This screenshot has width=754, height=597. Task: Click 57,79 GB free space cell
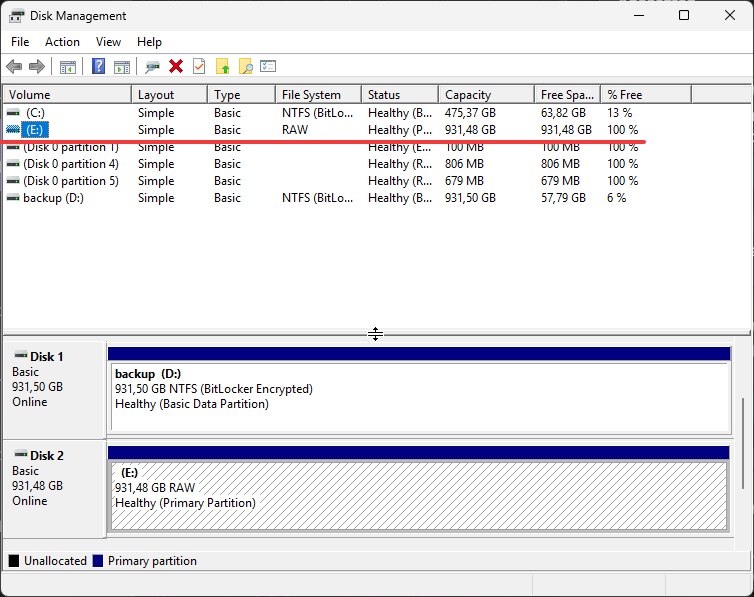[x=563, y=198]
